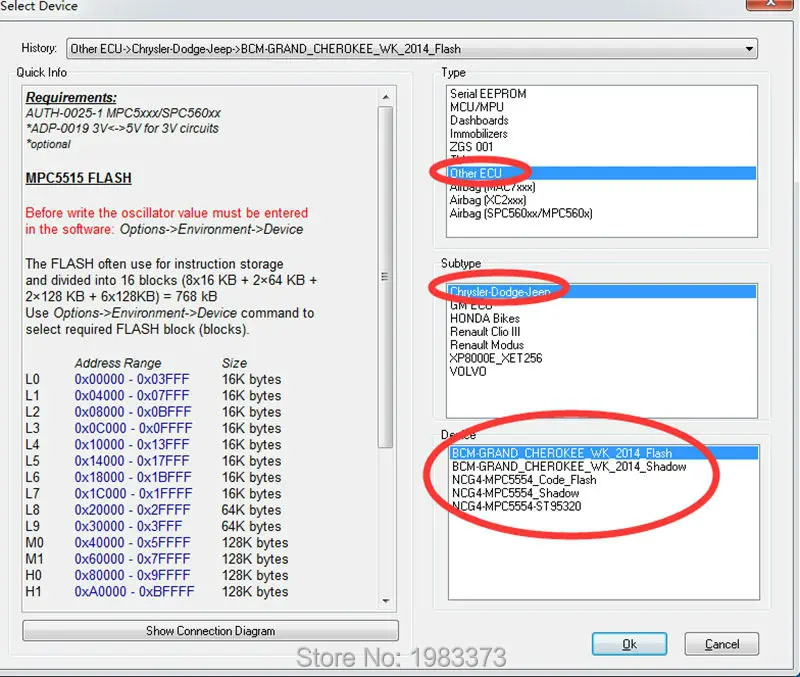Click the MPC5515 FLASH heading
Image resolution: width=800 pixels, height=677 pixels.
coord(79,178)
